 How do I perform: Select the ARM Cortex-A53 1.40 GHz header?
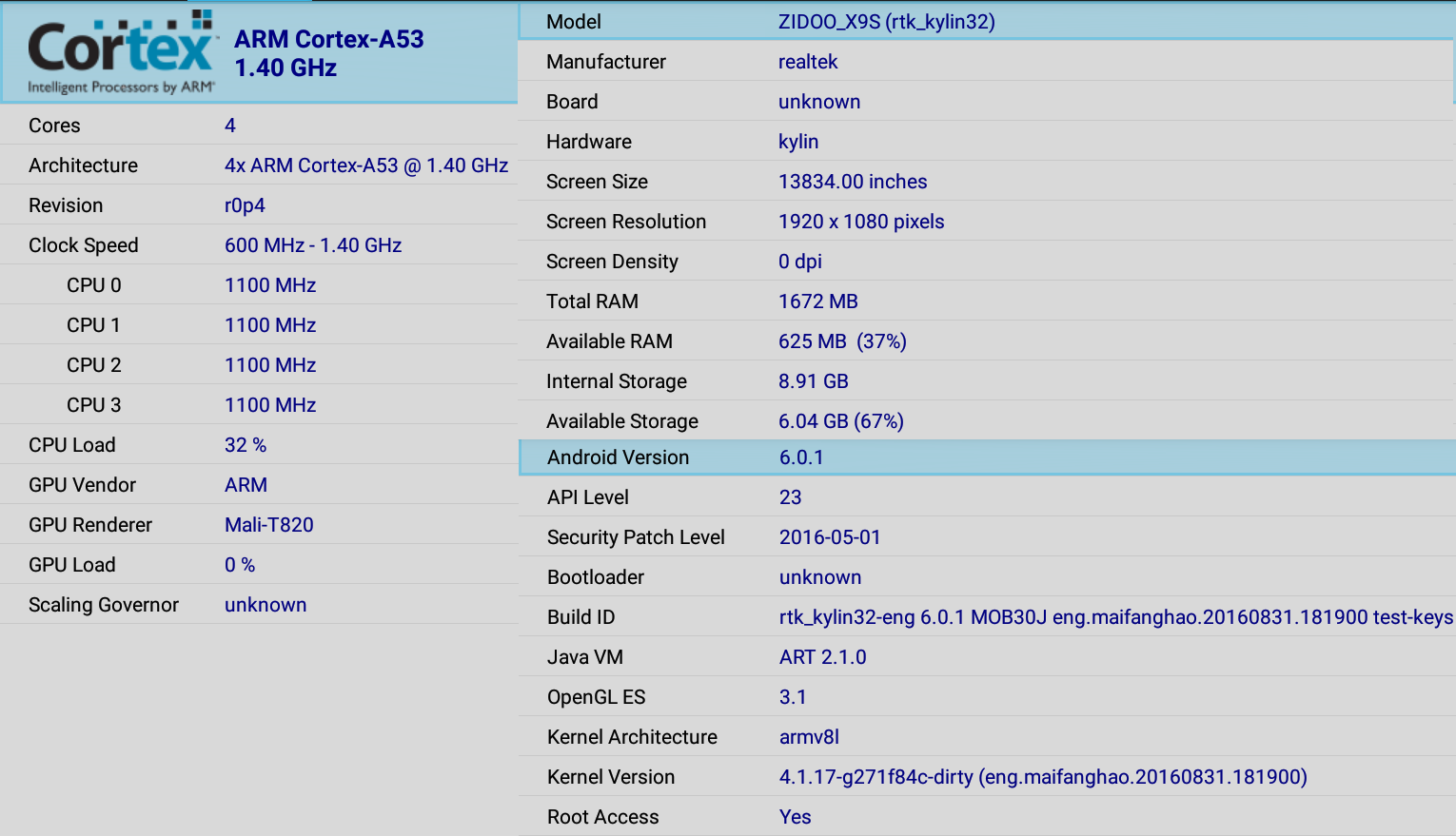click(x=329, y=53)
